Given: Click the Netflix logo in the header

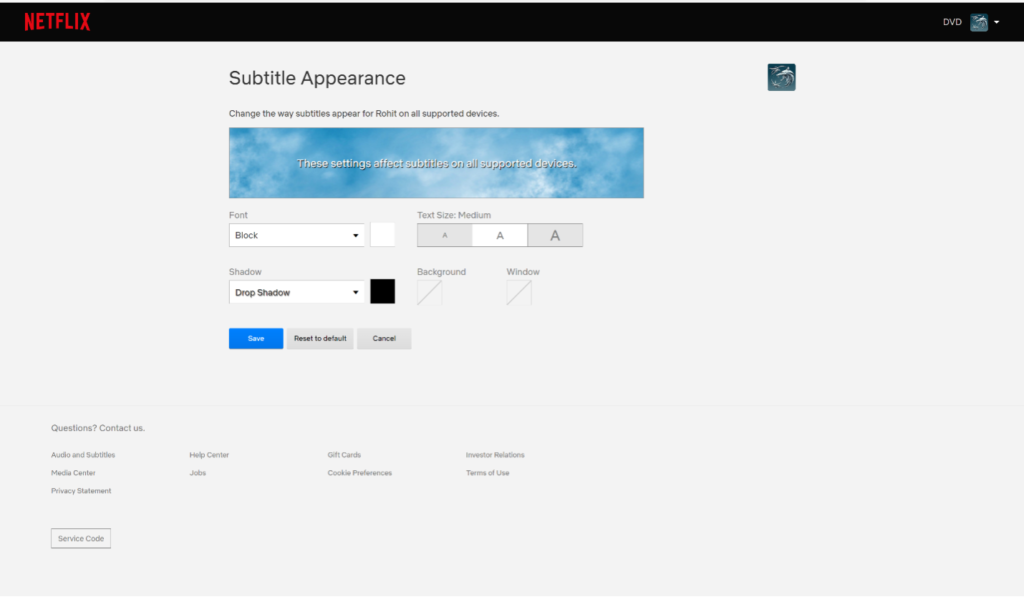Looking at the screenshot, I should 57,22.
